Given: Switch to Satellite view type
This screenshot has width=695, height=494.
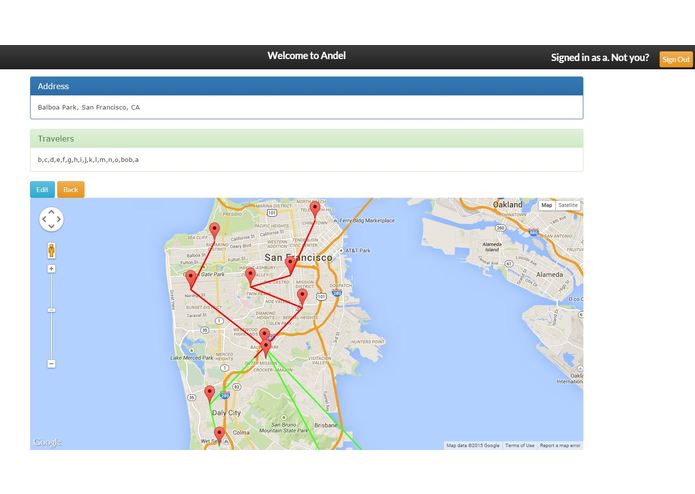Looking at the screenshot, I should tap(568, 205).
